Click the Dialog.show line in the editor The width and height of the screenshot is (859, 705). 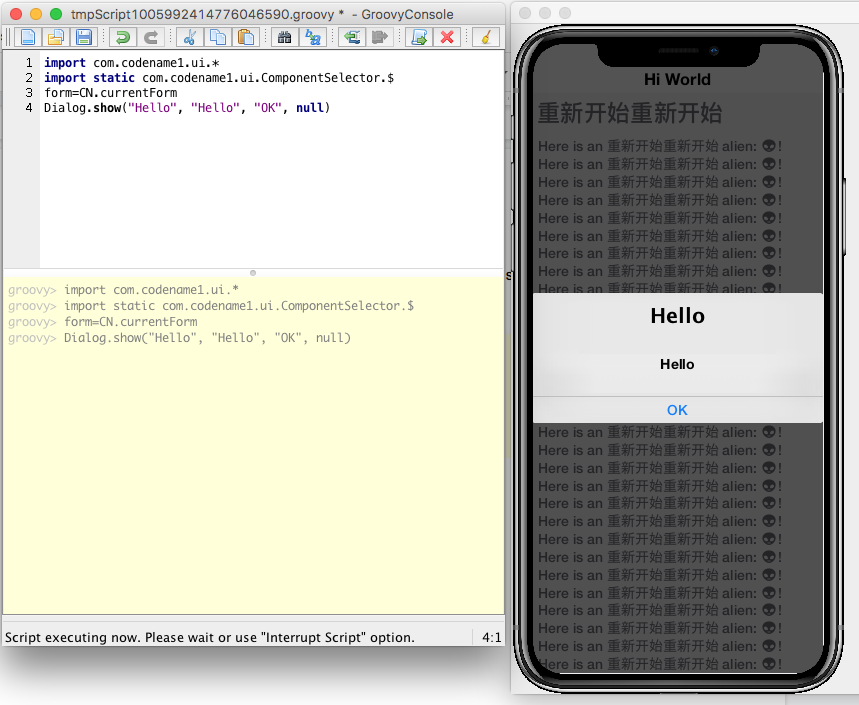click(x=186, y=108)
